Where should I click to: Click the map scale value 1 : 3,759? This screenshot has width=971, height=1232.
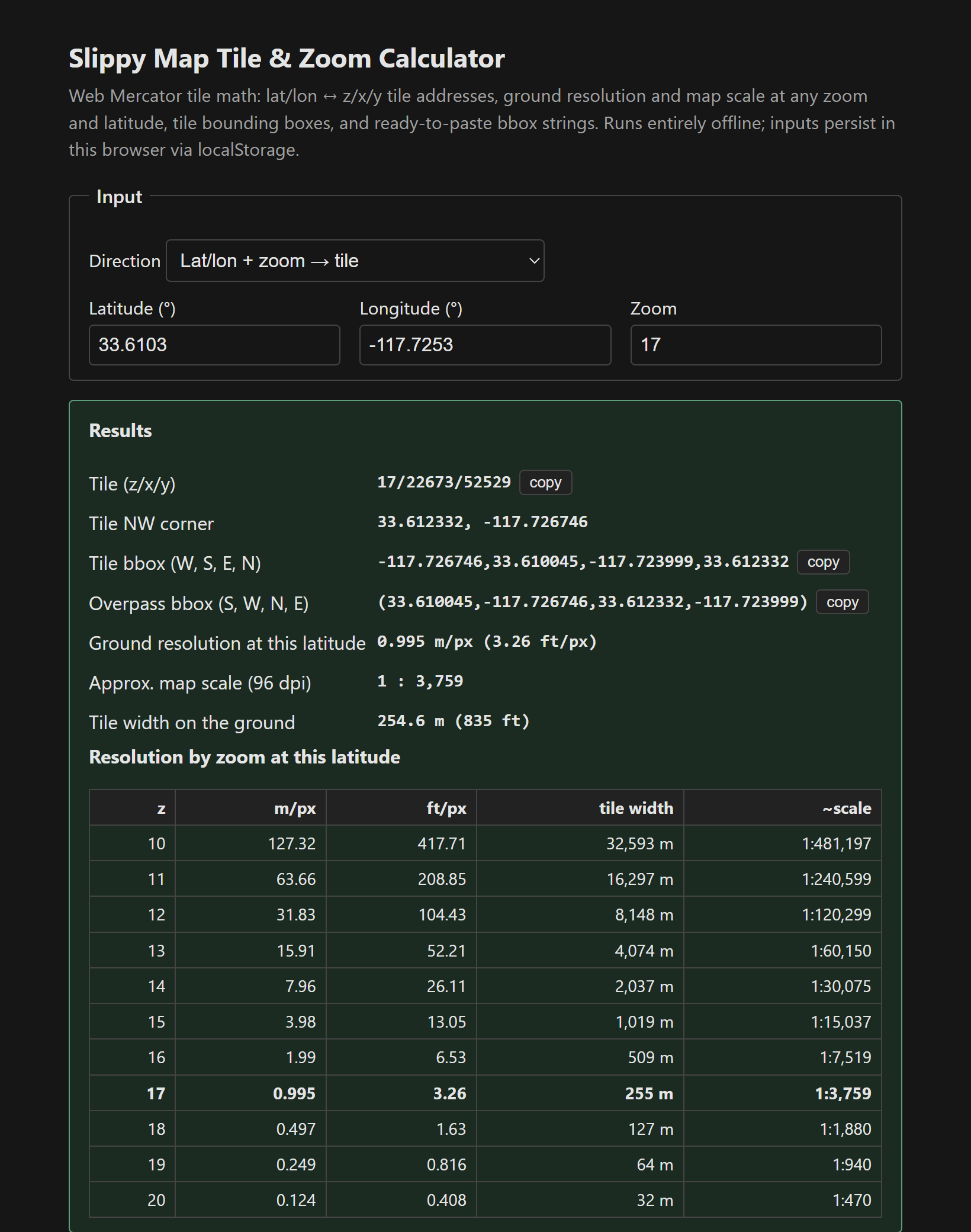click(420, 681)
